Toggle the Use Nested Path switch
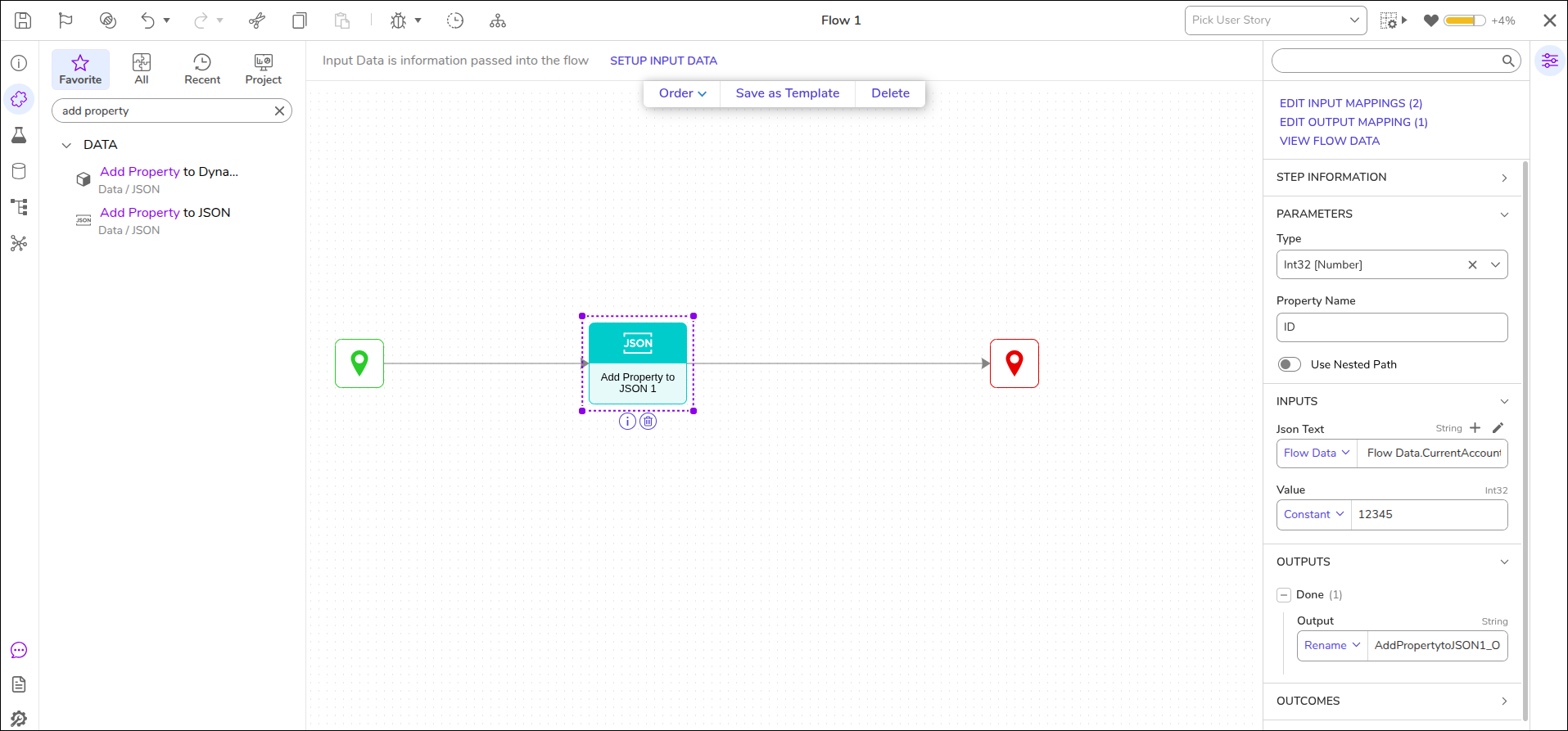This screenshot has height=731, width=1568. (1290, 364)
